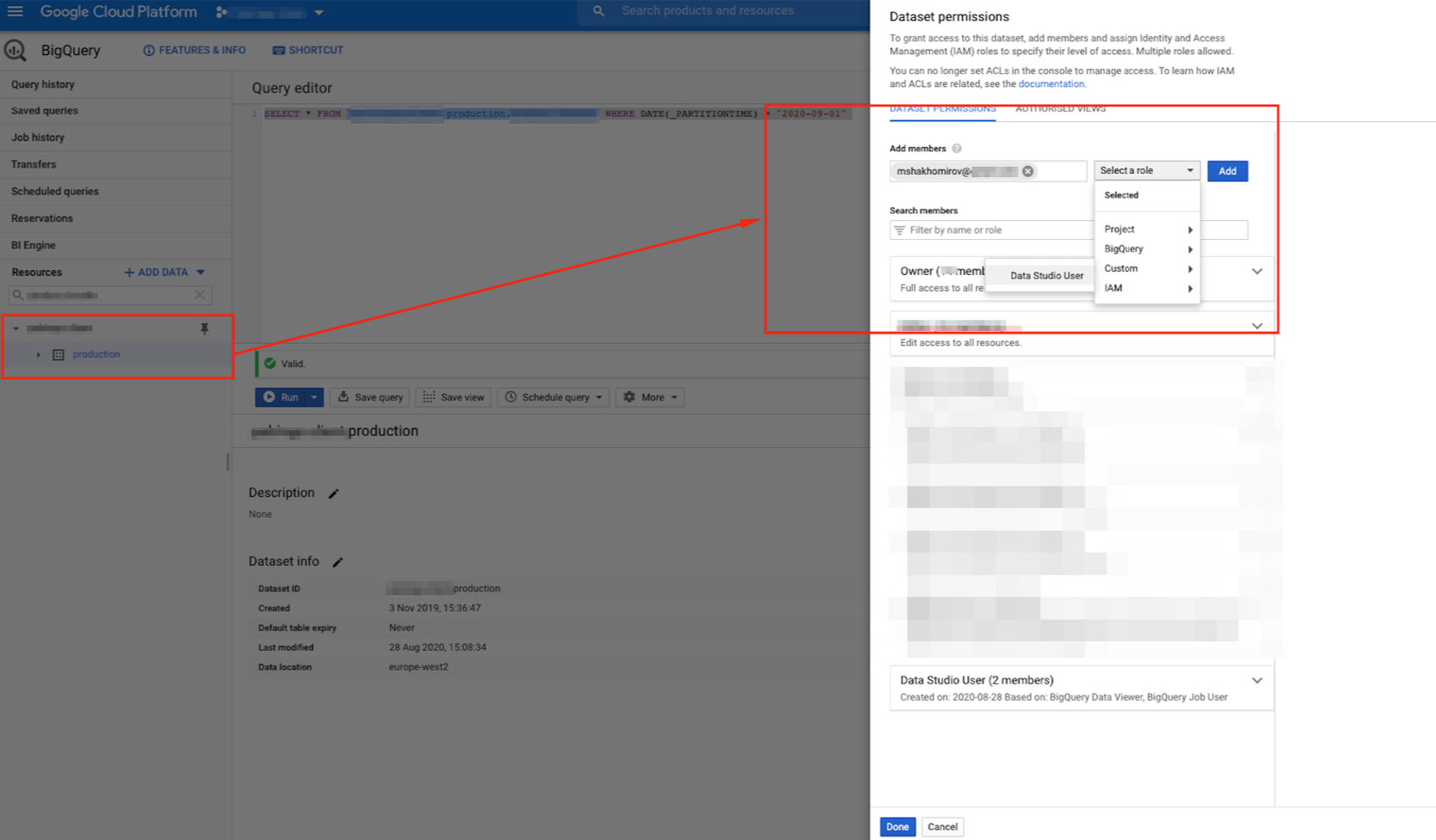The image size is (1436, 840).
Task: Click the BigQuery logo icon
Action: [15, 51]
